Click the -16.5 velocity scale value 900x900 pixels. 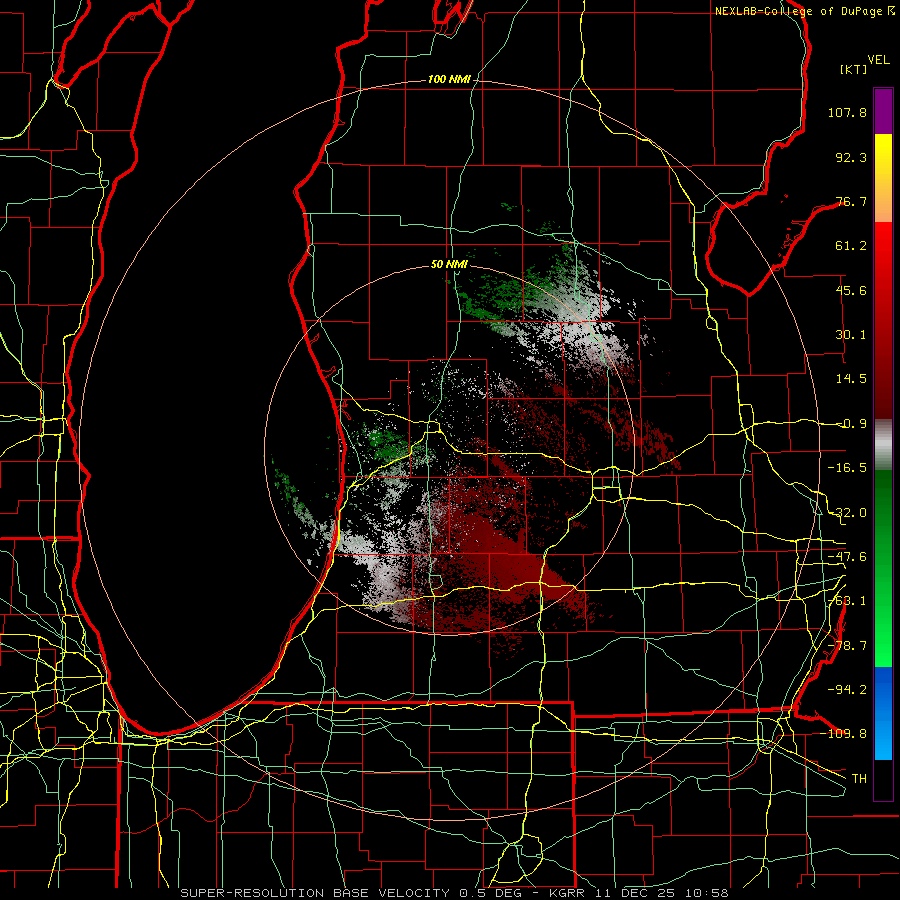(847, 468)
